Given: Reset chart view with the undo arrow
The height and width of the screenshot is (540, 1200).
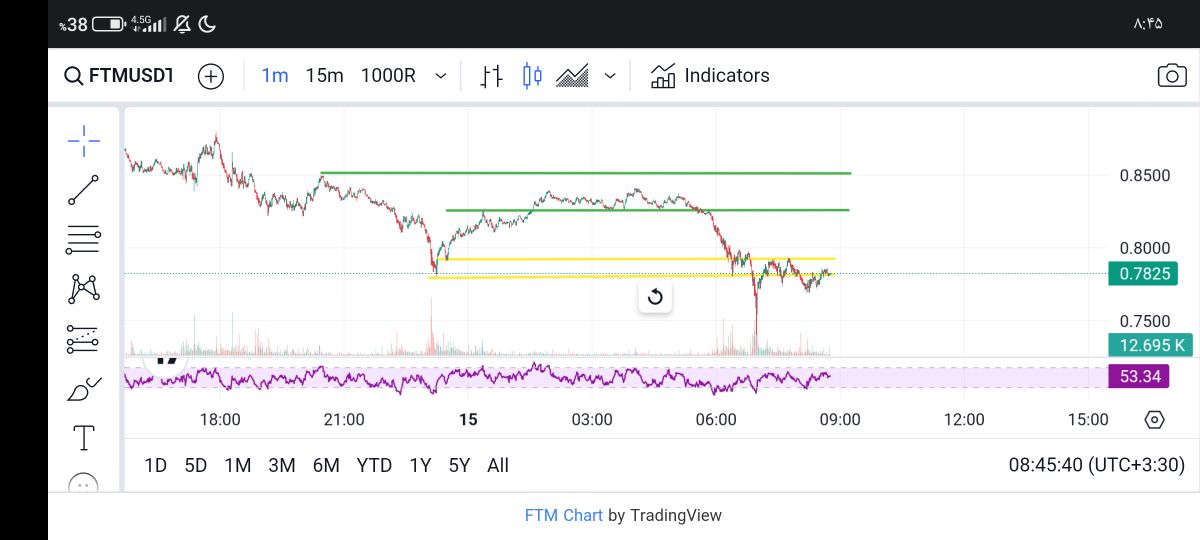Looking at the screenshot, I should pos(655,297).
